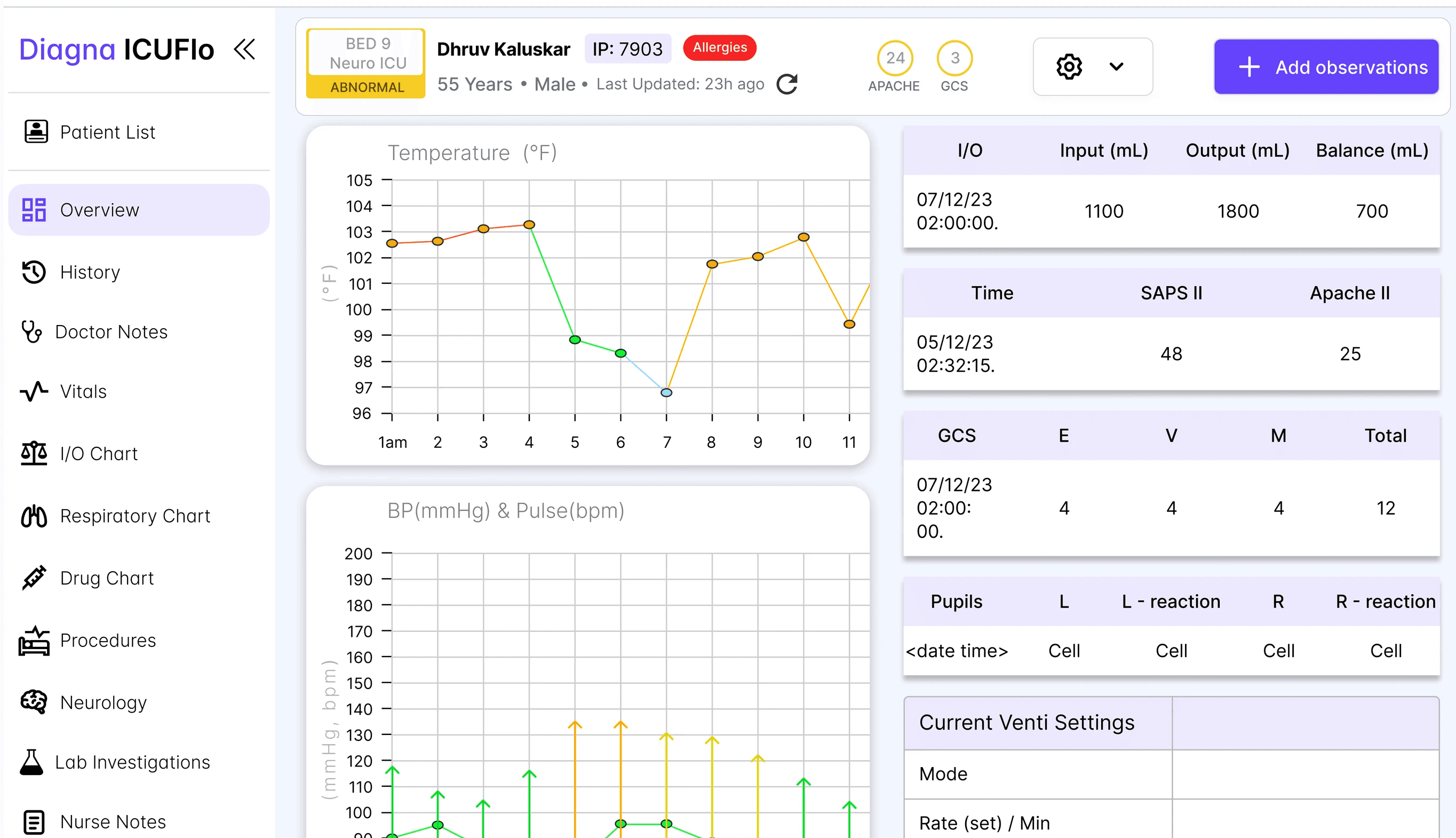Click the settings gear icon
Viewport: 1456px width, 838px height.
[x=1069, y=67]
